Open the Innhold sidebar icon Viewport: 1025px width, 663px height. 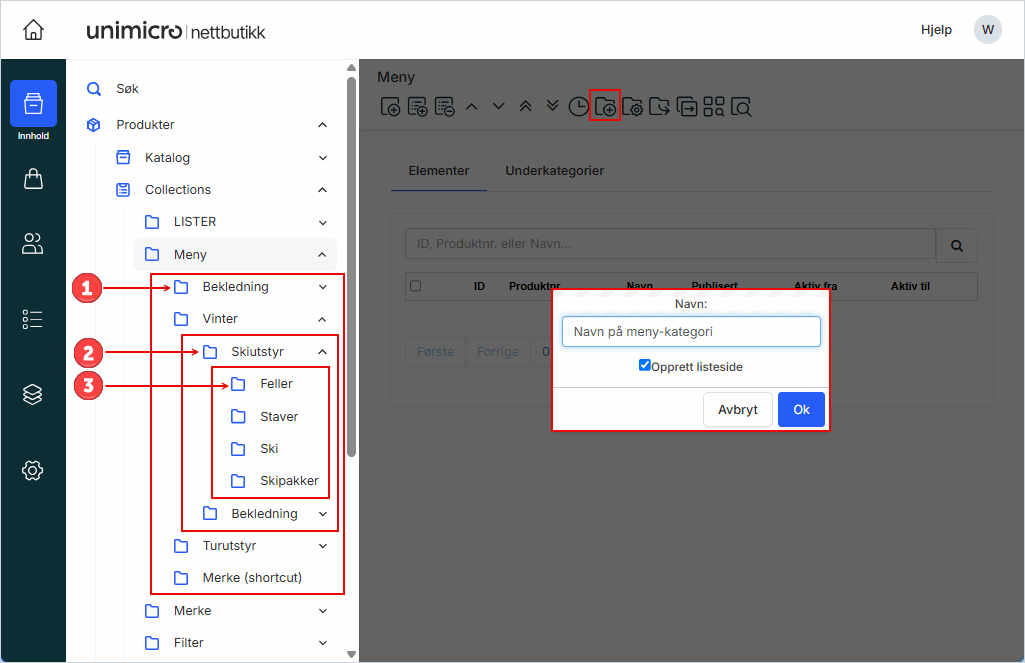33,104
